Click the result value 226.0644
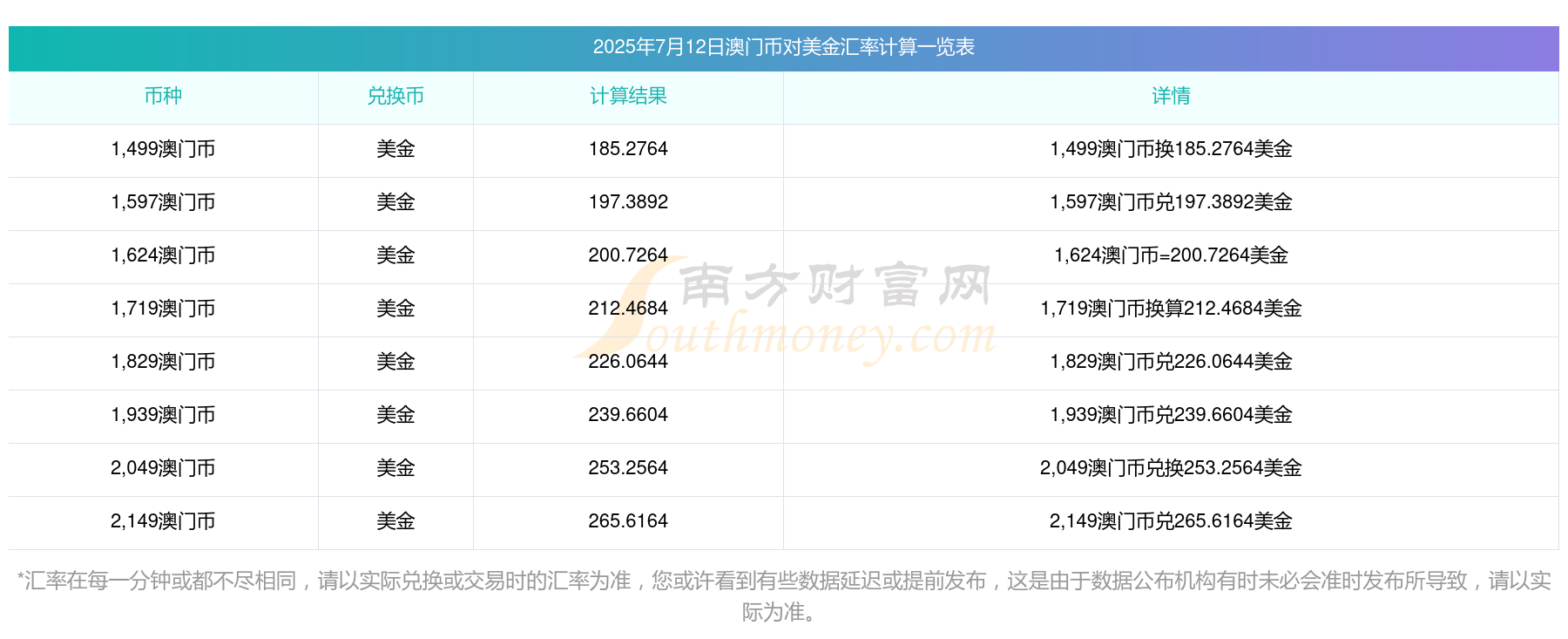This screenshot has width=1568, height=639. coord(628,362)
